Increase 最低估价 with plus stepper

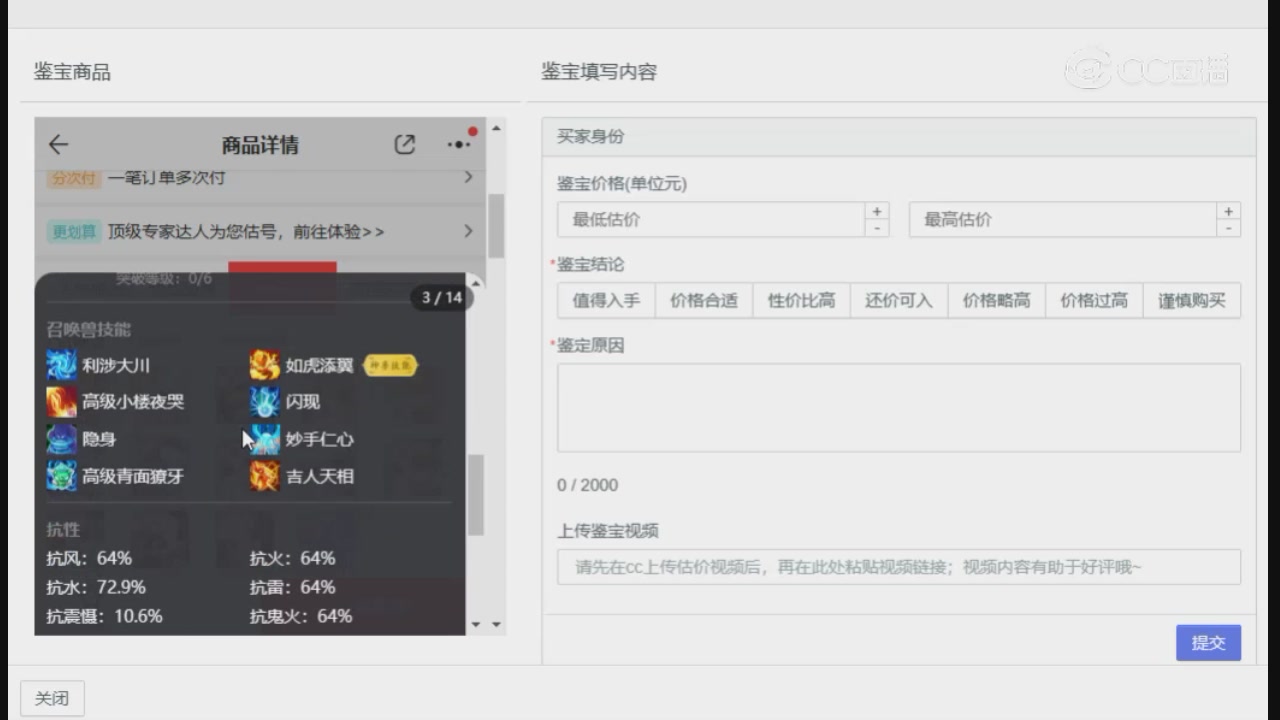click(x=877, y=211)
